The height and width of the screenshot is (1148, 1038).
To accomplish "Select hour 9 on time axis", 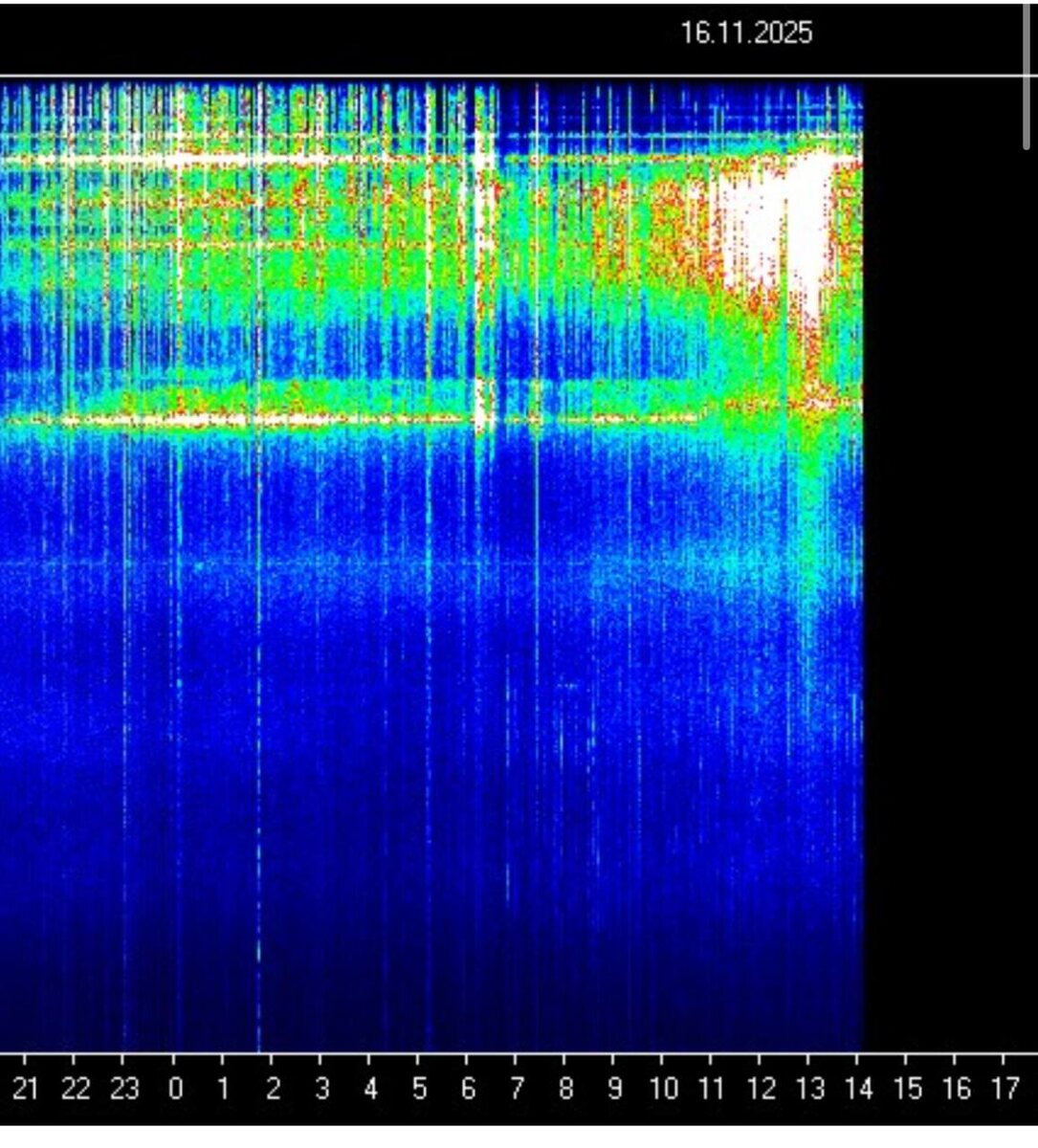I will [x=614, y=1089].
